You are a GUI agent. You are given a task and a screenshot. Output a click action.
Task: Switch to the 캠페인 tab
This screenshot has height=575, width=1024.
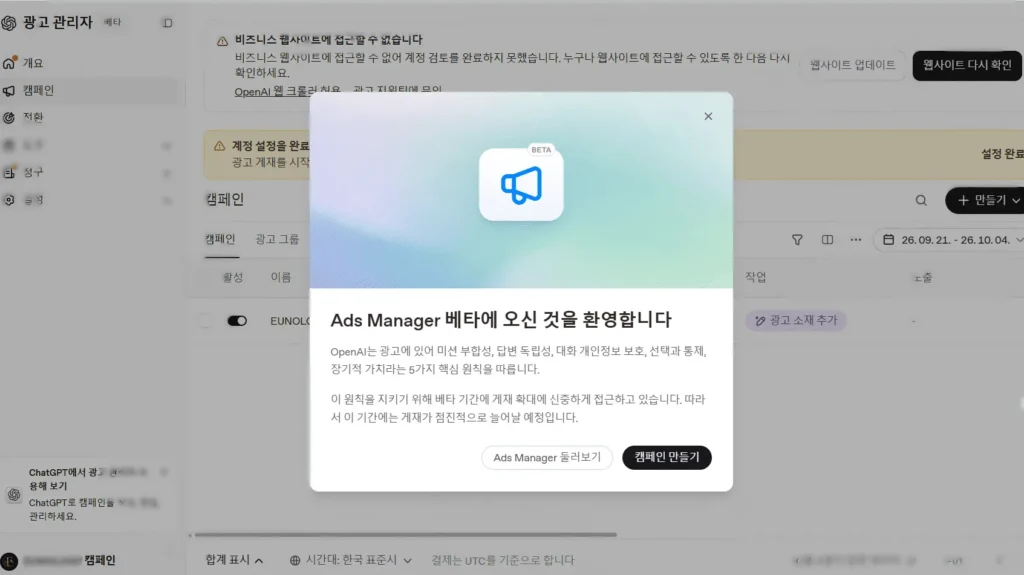coord(220,240)
